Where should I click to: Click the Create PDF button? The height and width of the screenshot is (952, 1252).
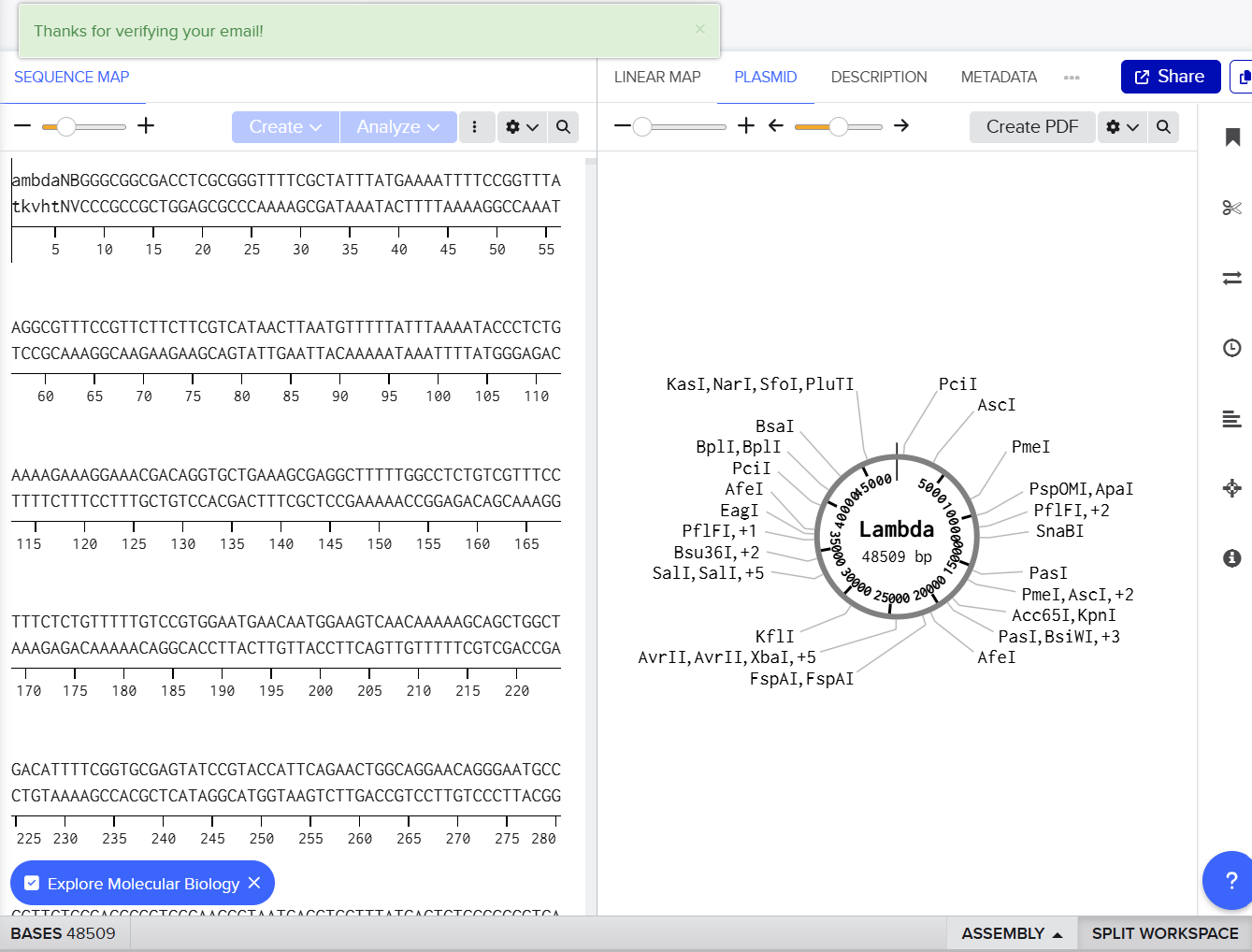pos(1032,127)
